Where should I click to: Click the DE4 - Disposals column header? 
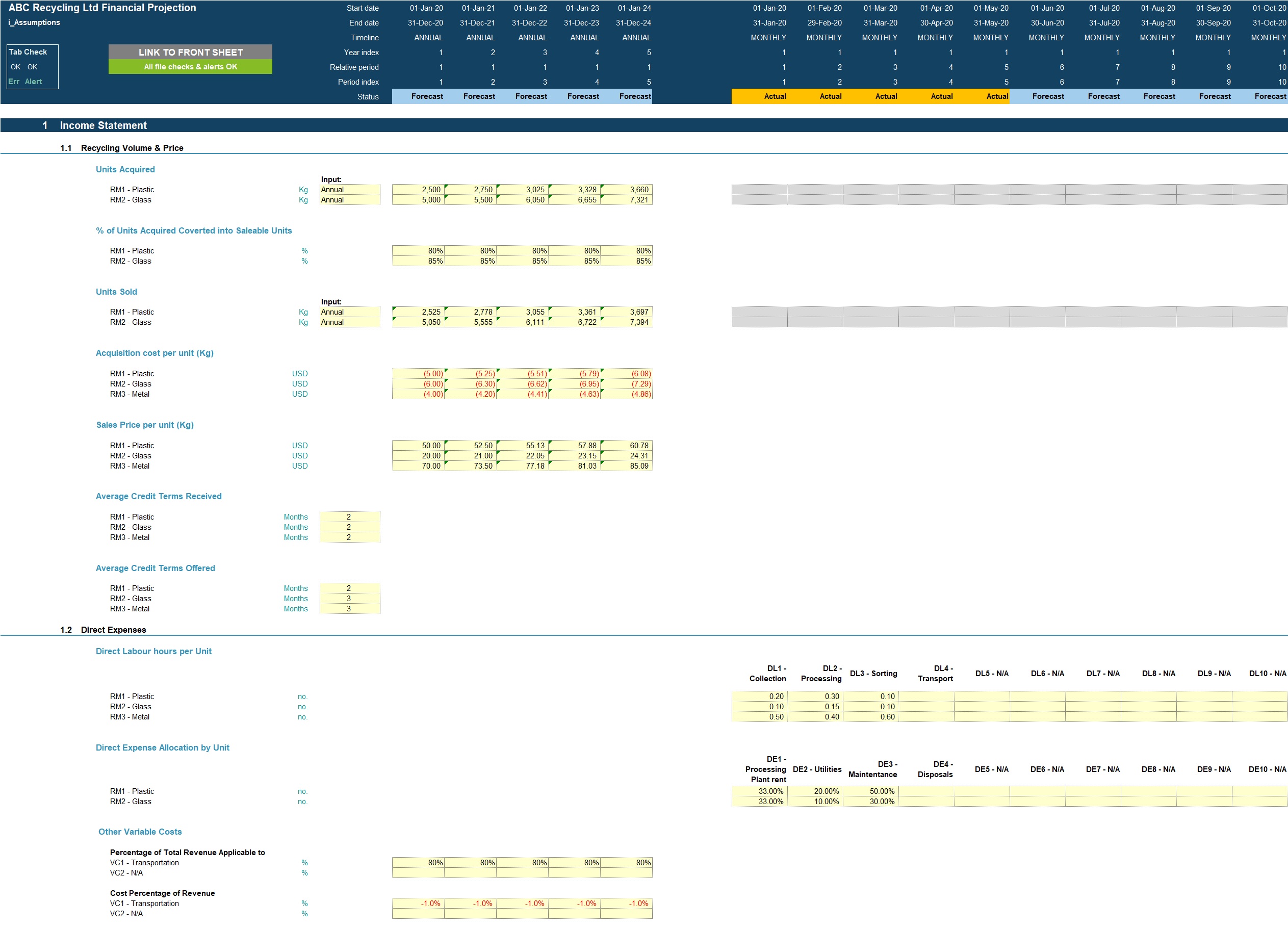935,769
